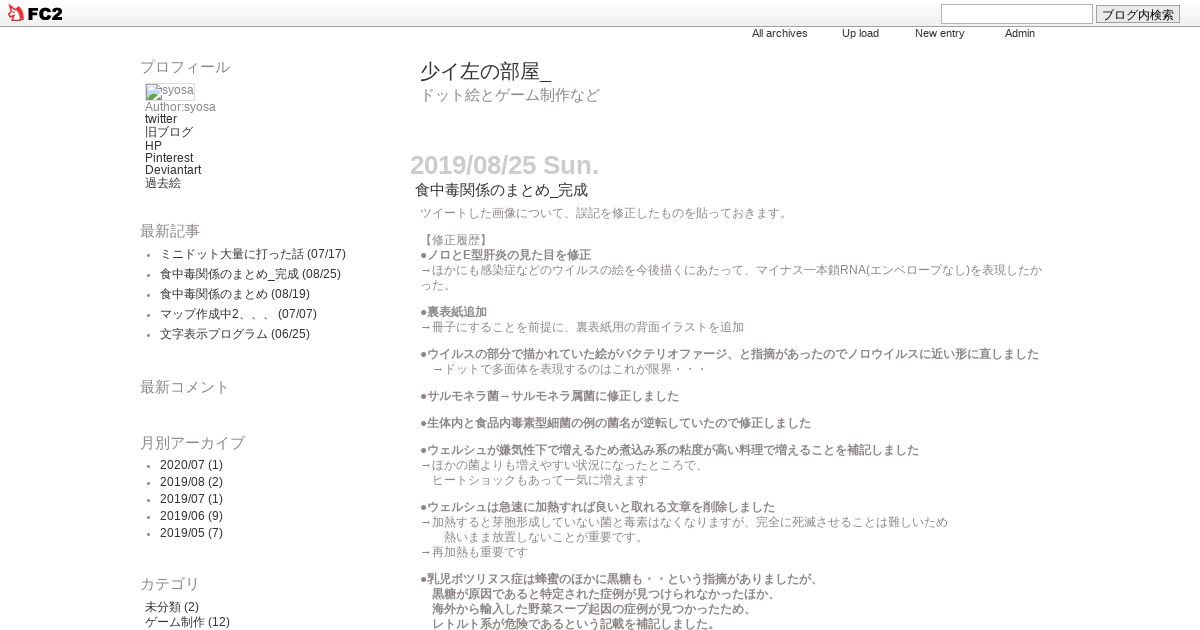Open recent entry 文字表示プログラム
Viewport: 1200px width, 630px height.
[x=235, y=334]
